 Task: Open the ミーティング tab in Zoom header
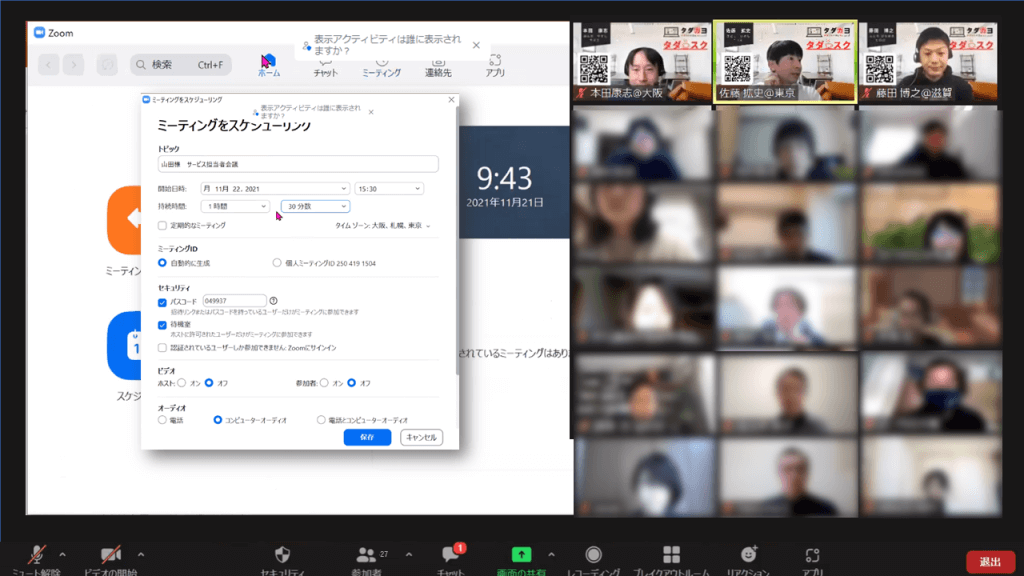381,68
